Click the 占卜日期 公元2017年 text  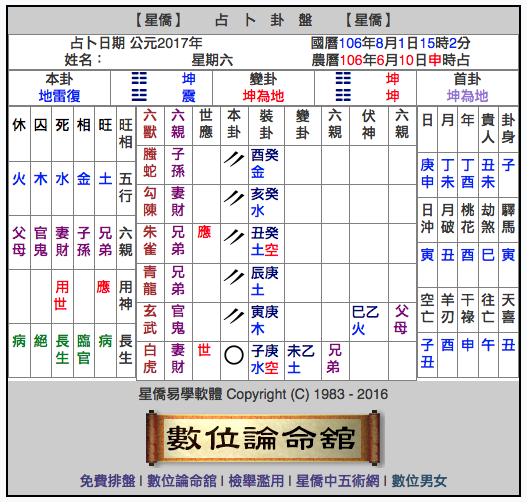[136, 43]
